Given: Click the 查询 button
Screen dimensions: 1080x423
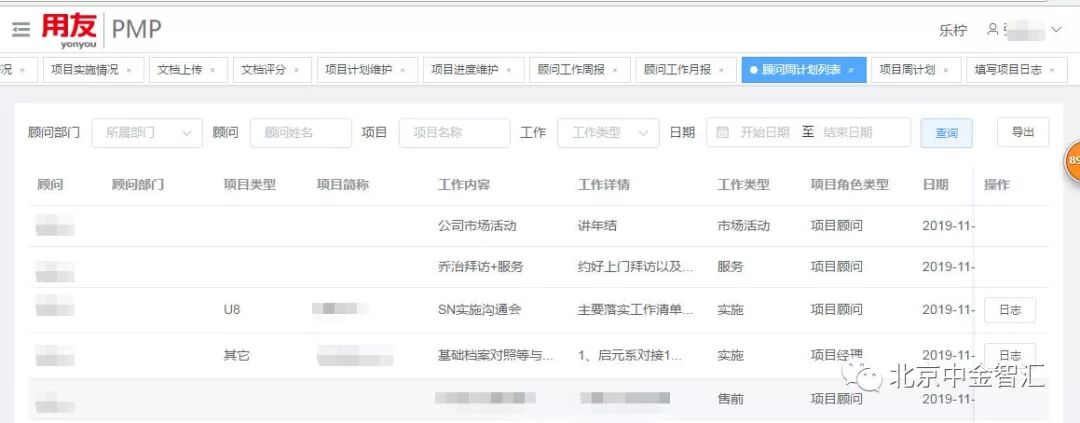Looking at the screenshot, I should (x=946, y=133).
